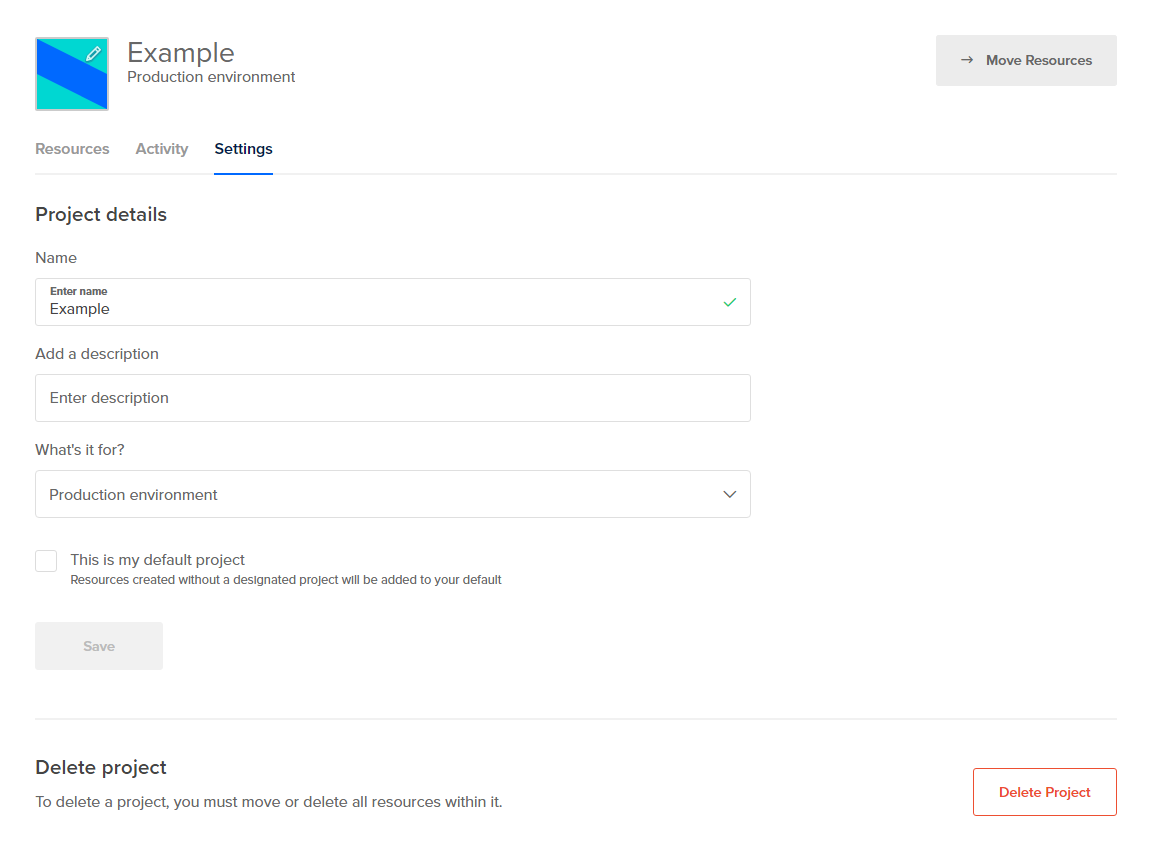Select the Settings tab
The width and height of the screenshot is (1154, 845).
coord(244,149)
